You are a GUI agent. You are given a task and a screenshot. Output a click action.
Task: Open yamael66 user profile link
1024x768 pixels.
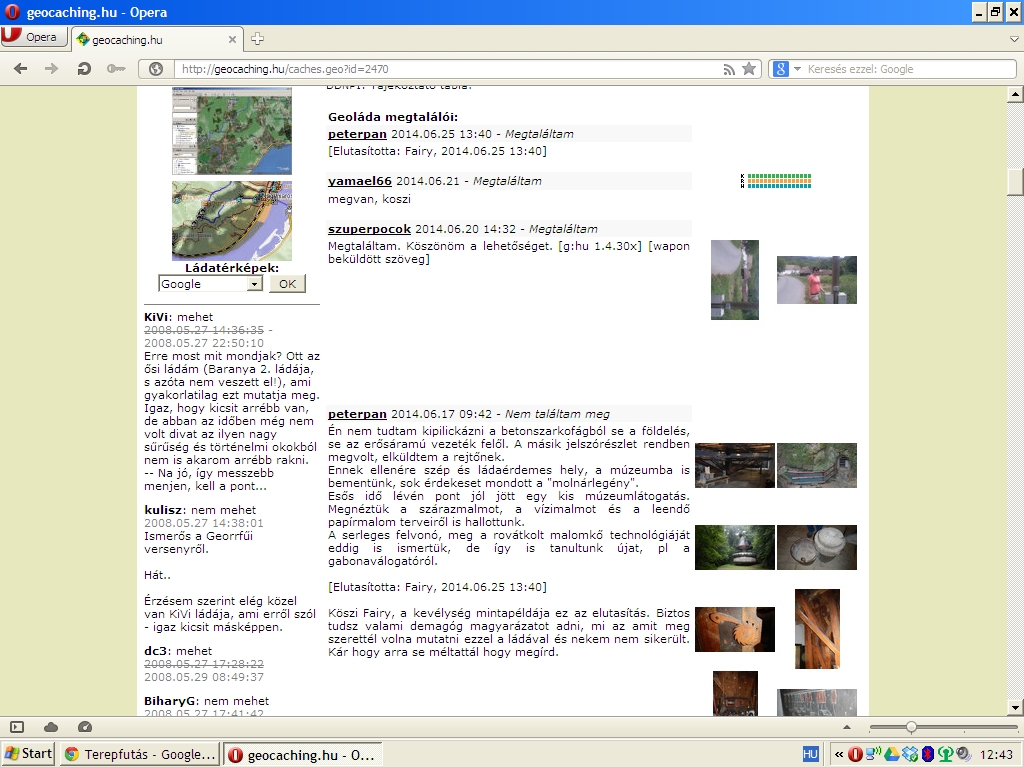click(360, 181)
